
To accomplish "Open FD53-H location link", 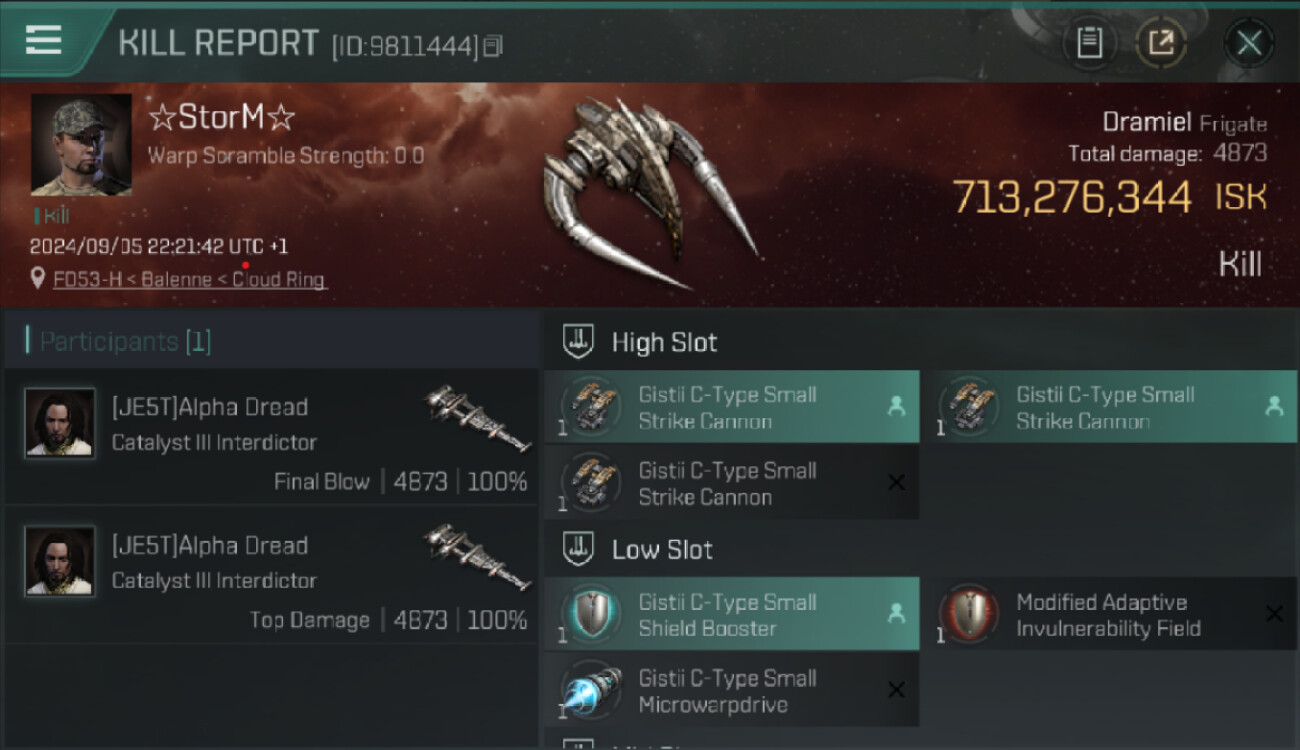I will 190,280.
